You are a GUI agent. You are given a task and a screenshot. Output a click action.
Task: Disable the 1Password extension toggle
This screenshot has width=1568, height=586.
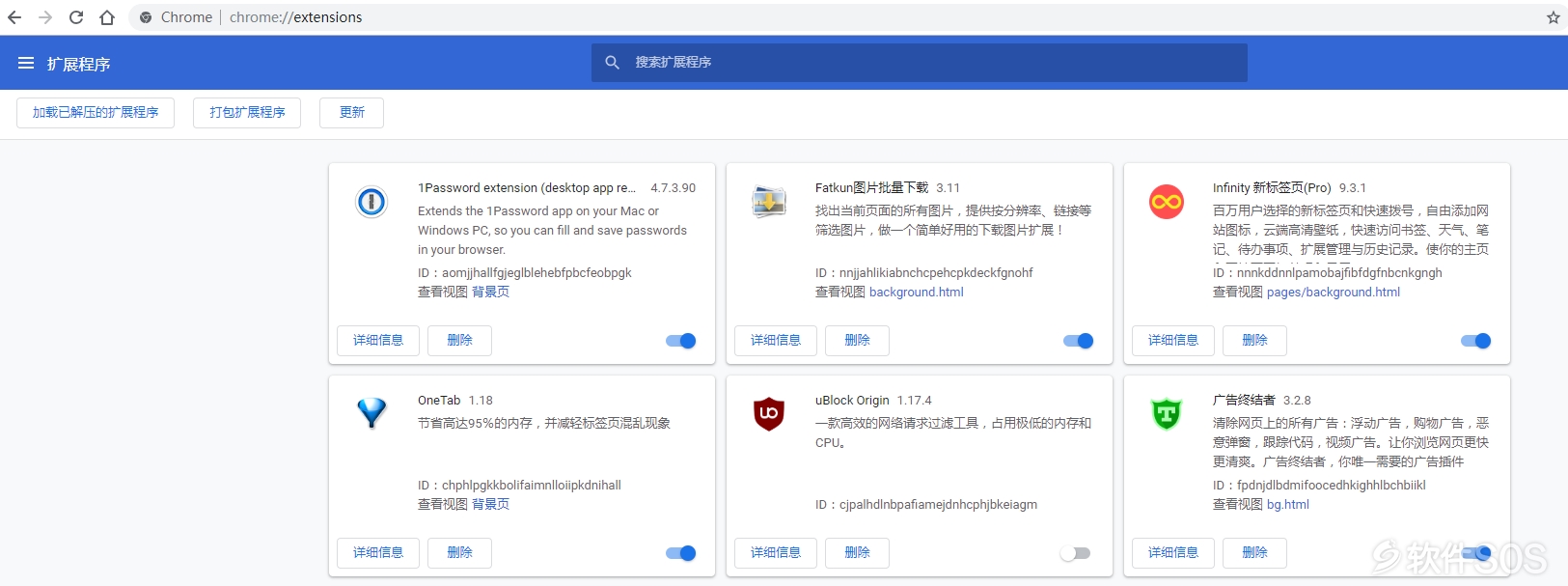681,341
